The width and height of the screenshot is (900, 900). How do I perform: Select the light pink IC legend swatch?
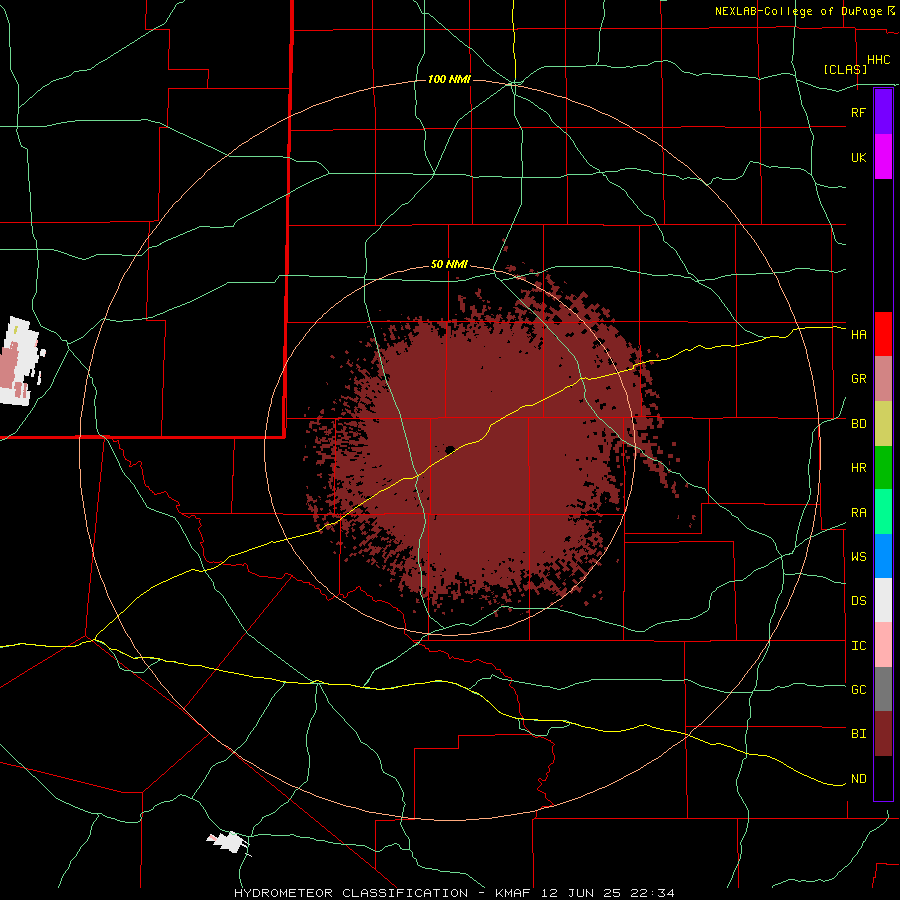click(883, 645)
